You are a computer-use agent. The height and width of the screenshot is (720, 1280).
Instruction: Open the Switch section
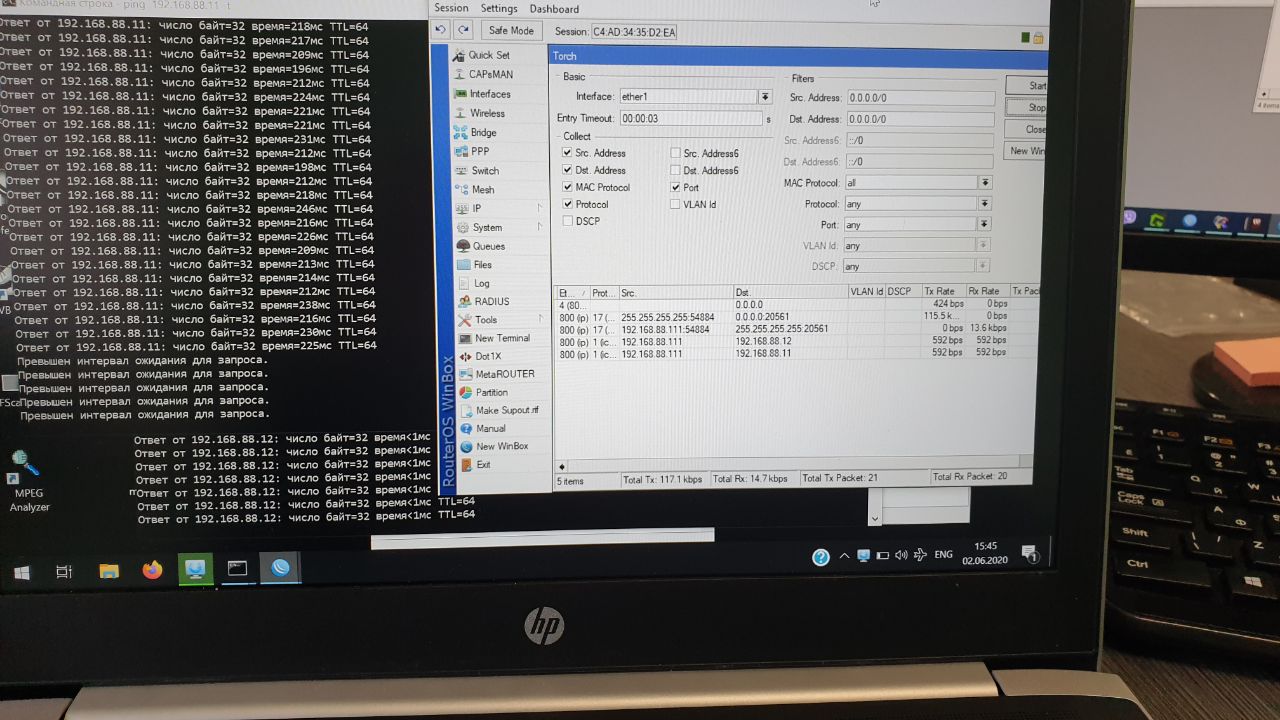485,170
